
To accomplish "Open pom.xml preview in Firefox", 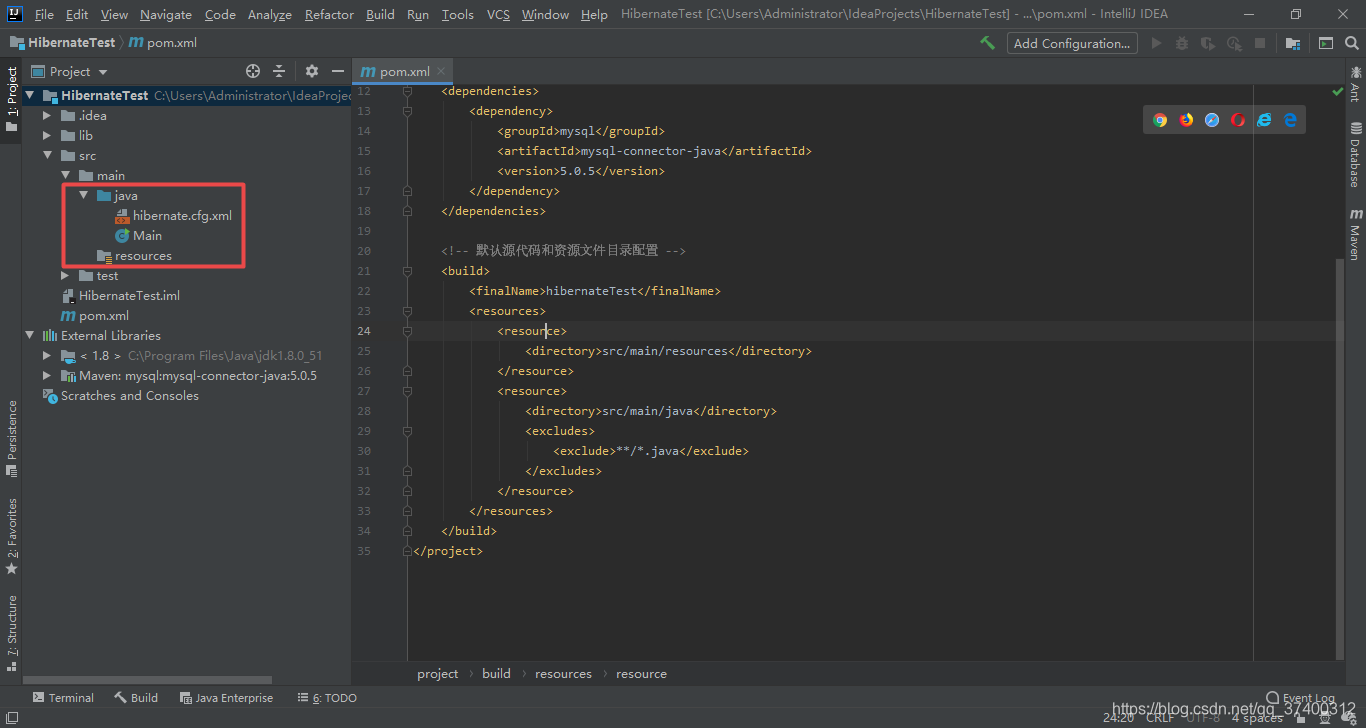I will pyautogui.click(x=1186, y=120).
